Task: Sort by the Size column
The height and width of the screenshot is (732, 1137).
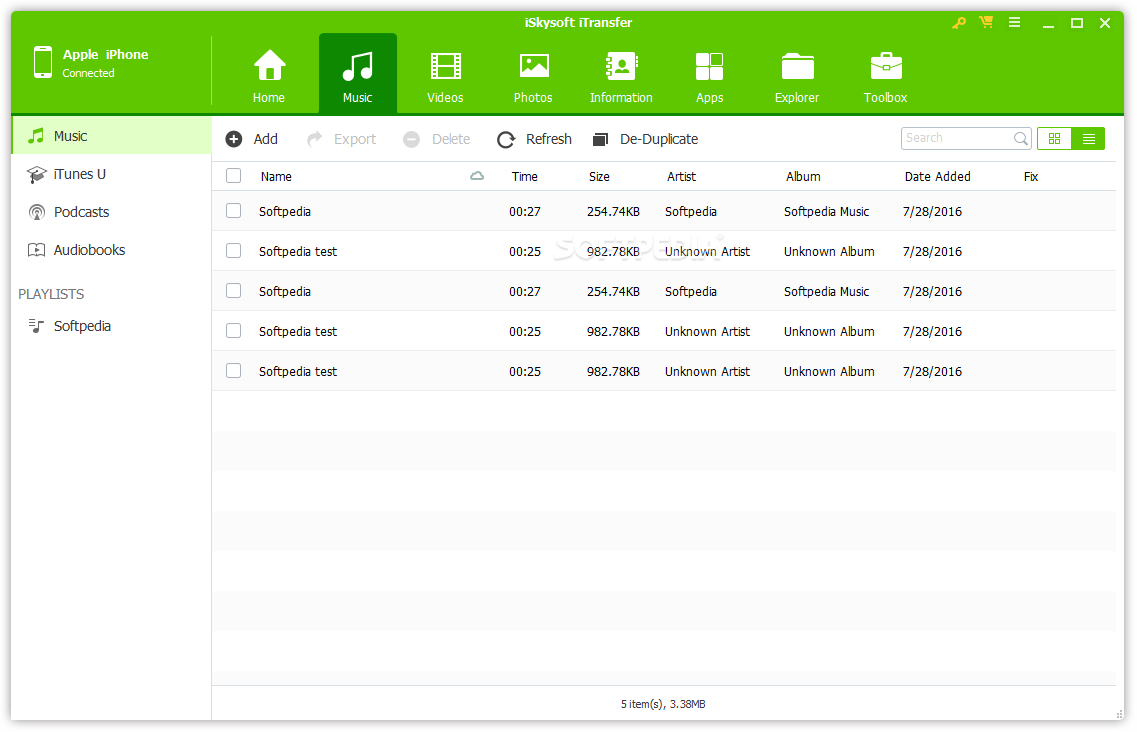Action: [599, 176]
